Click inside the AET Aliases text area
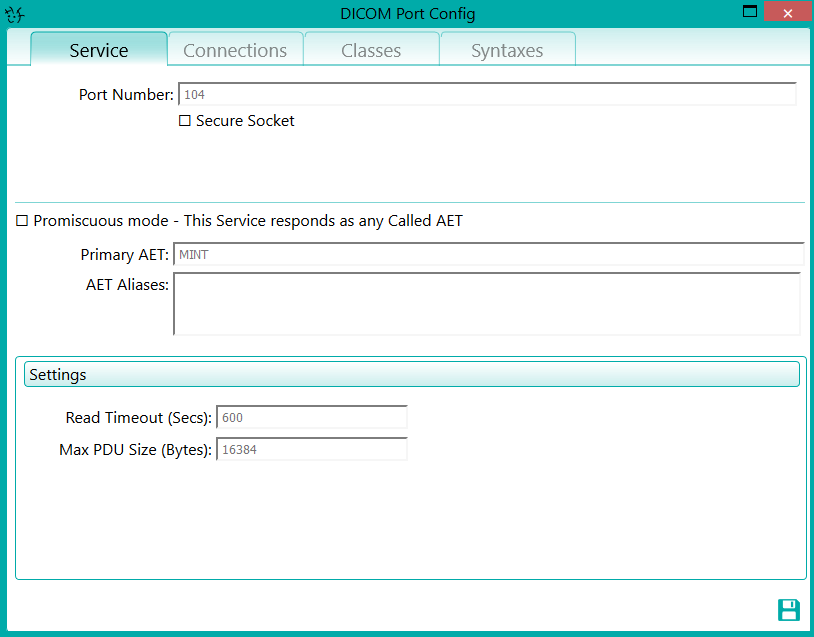814x637 pixels. 486,304
